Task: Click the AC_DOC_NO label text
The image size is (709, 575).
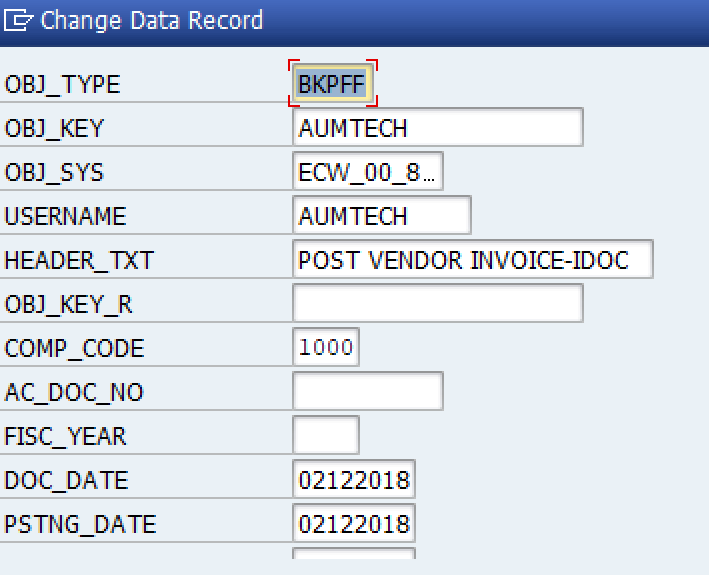Action: click(74, 393)
